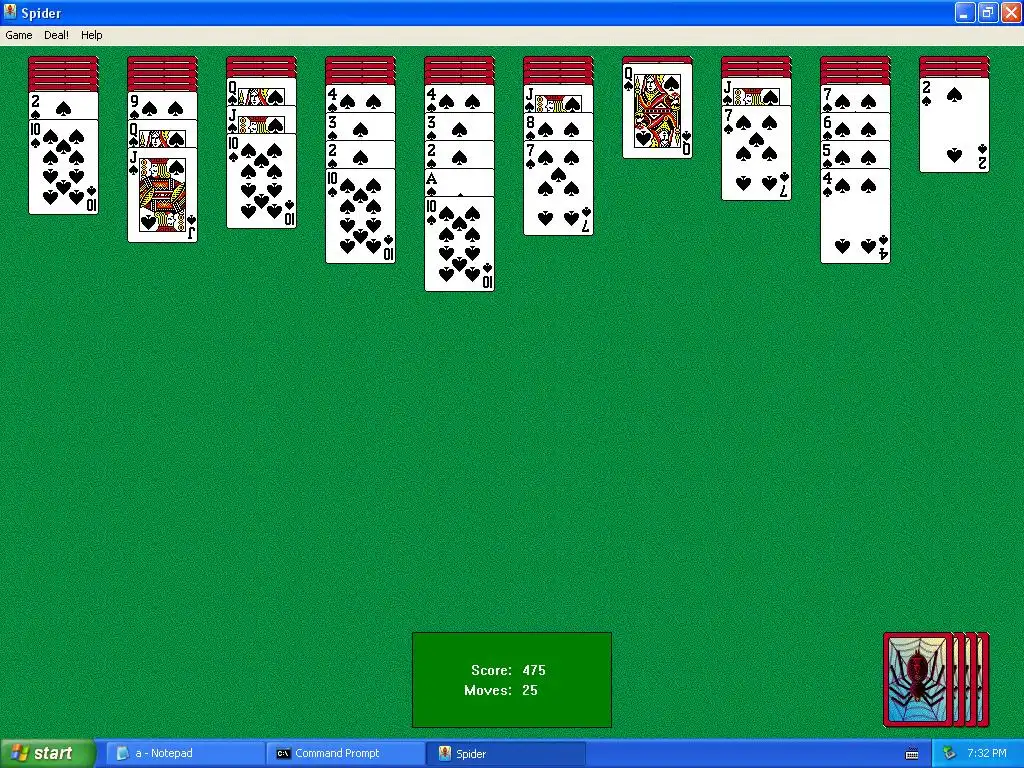Select the Queen of spades in the second column
The image size is (1024, 768).
[x=162, y=134]
